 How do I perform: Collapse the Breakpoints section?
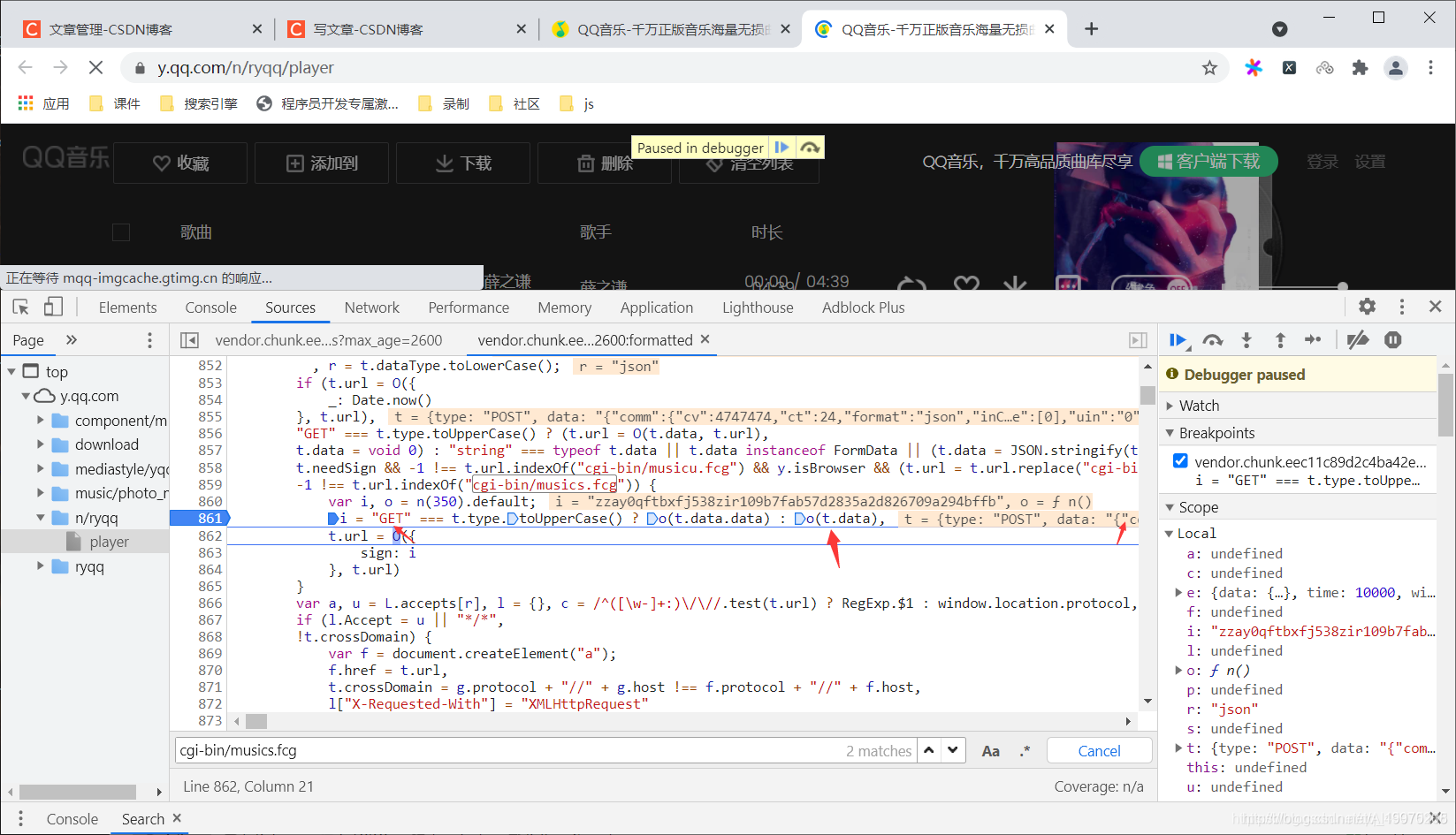click(x=1170, y=433)
